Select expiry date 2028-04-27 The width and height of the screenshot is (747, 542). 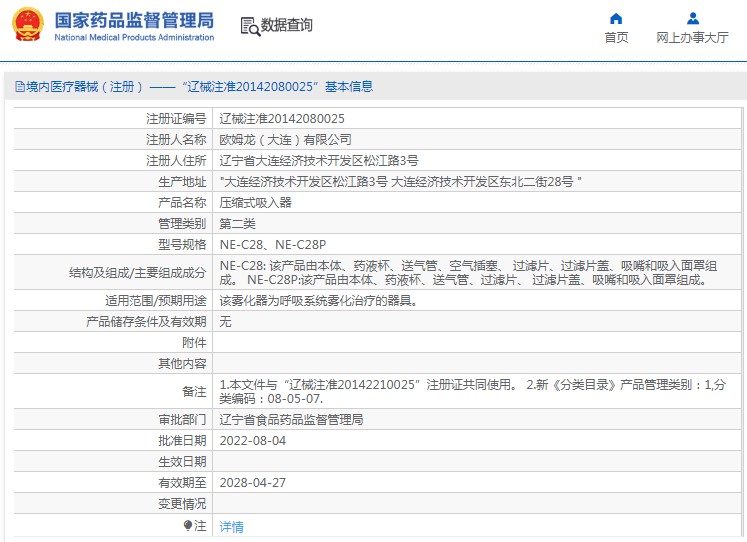pyautogui.click(x=252, y=482)
